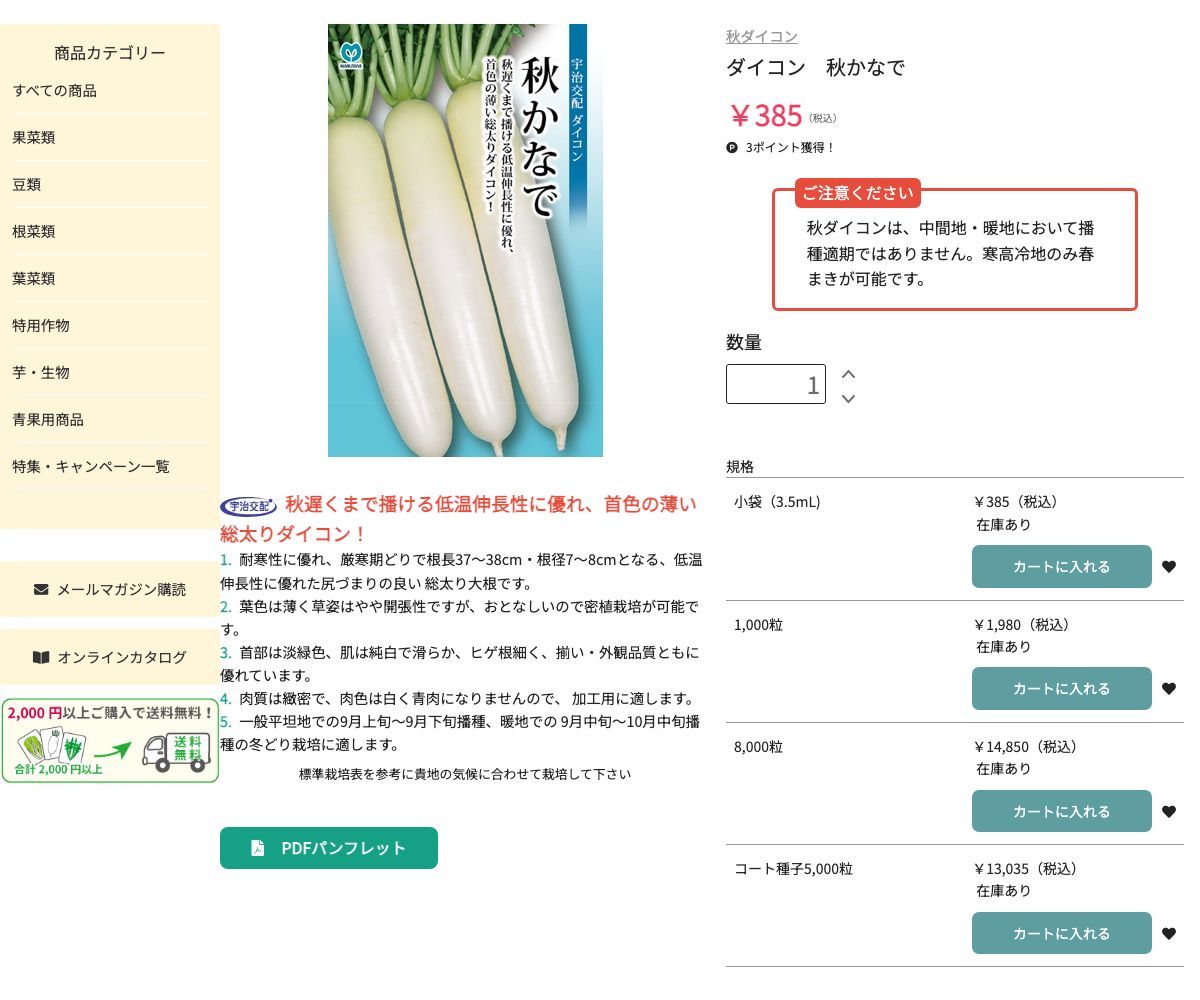This screenshot has width=1200, height=1000.
Task: Select すべての商品 in the sidebar
Action: [52, 90]
